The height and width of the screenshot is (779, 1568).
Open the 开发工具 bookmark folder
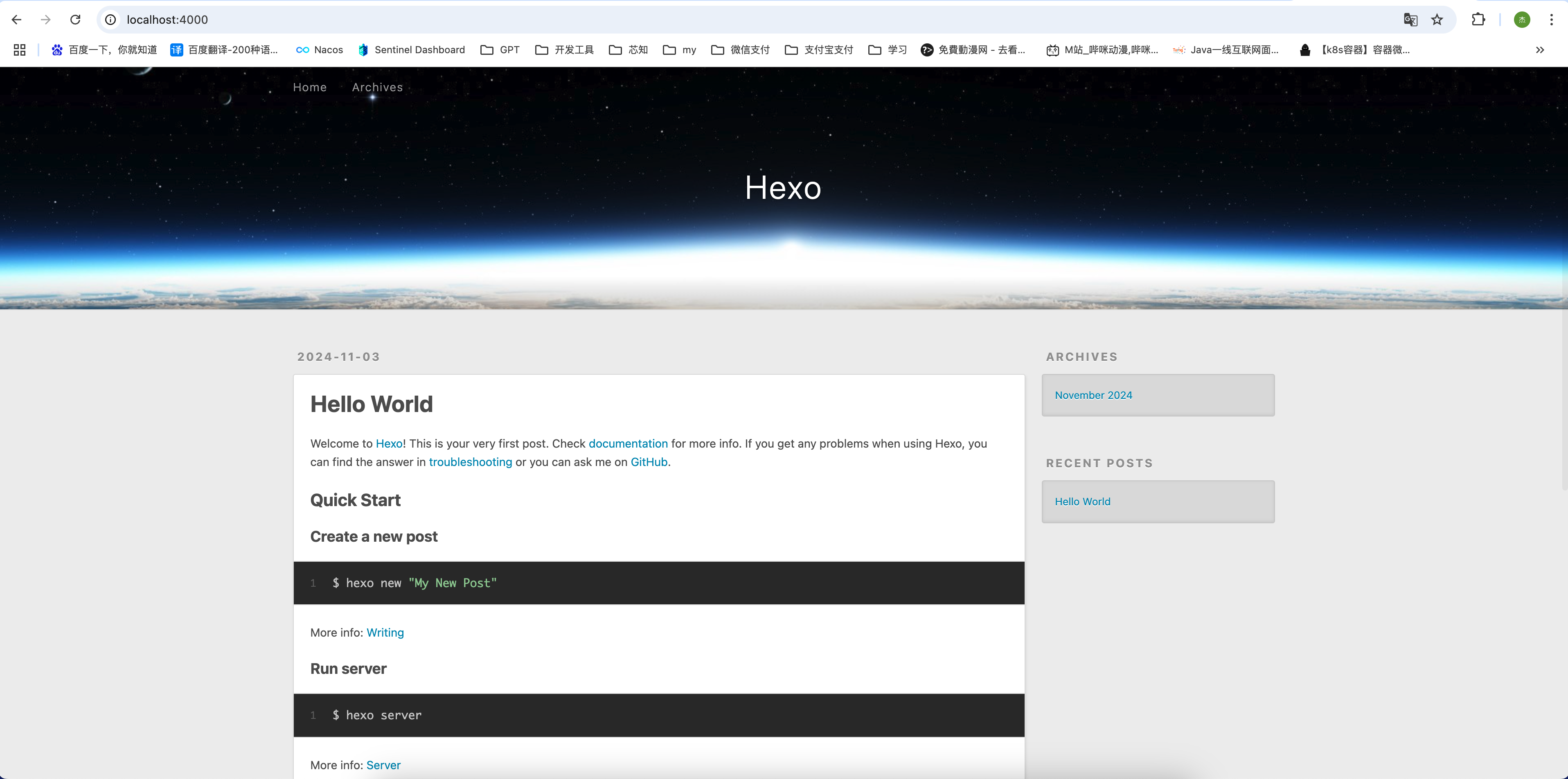click(564, 50)
